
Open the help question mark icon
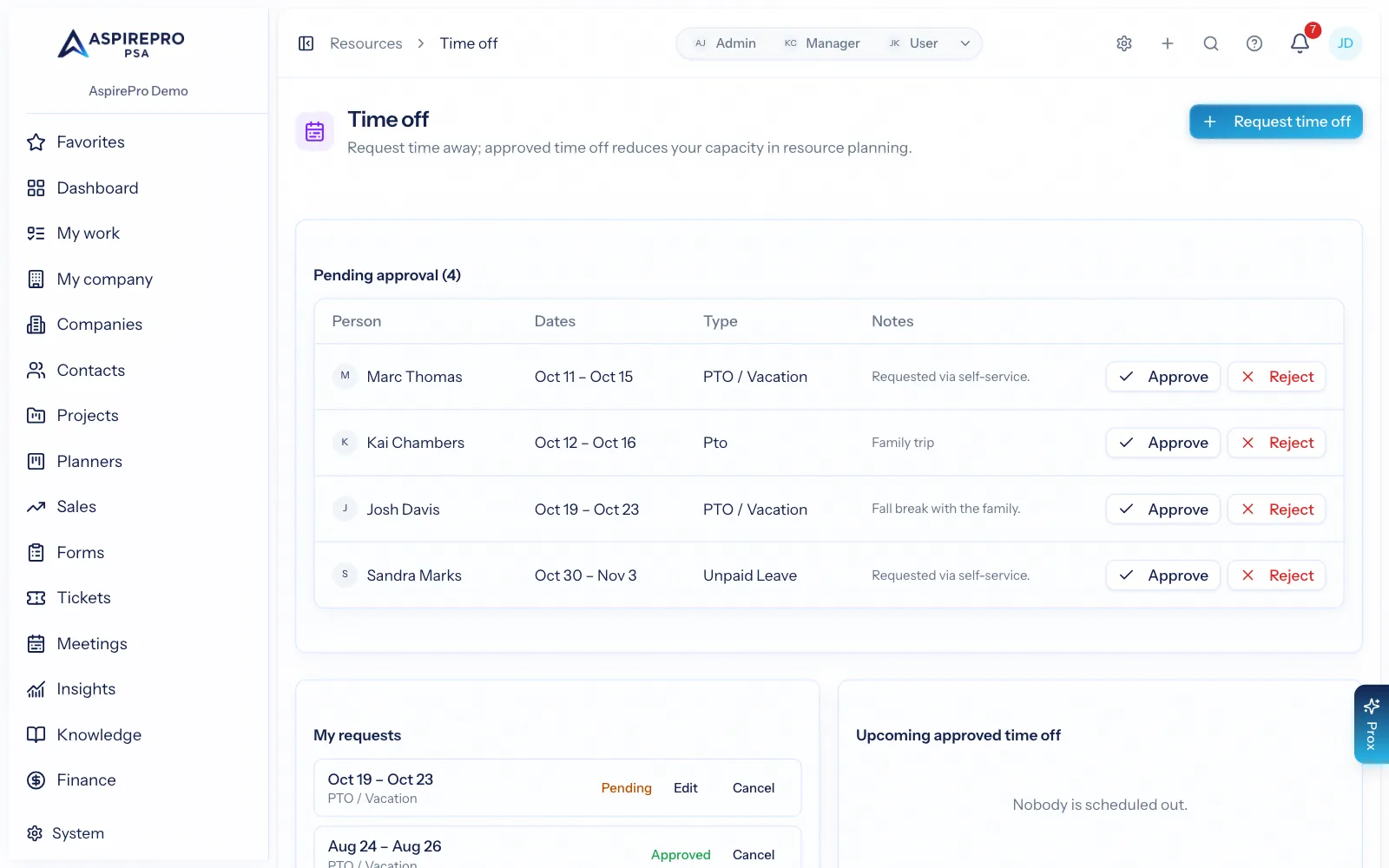(x=1254, y=43)
